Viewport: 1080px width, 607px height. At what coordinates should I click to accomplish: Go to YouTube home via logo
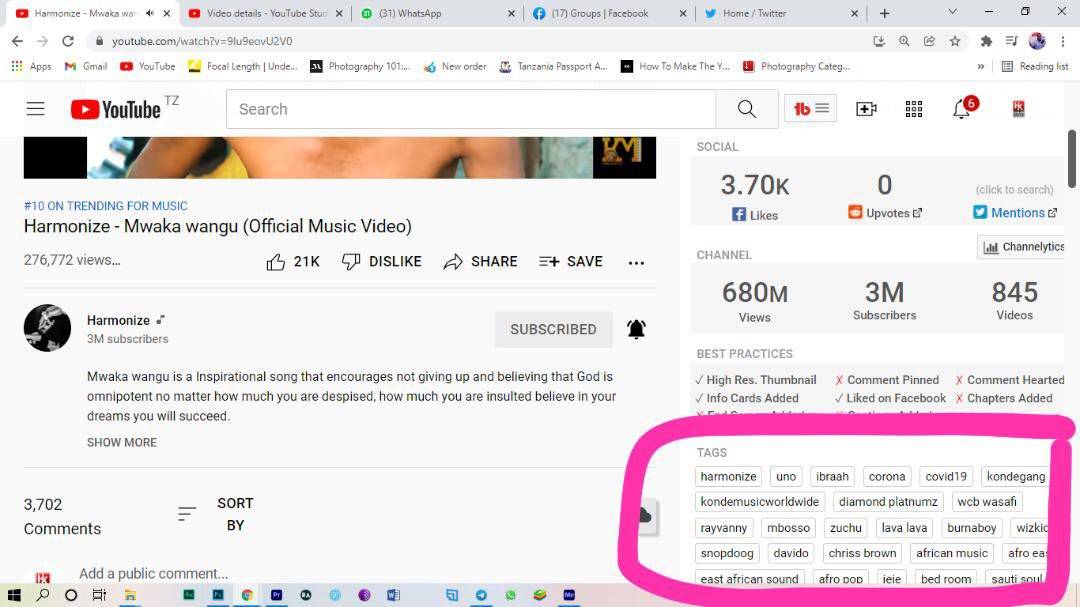pos(116,109)
